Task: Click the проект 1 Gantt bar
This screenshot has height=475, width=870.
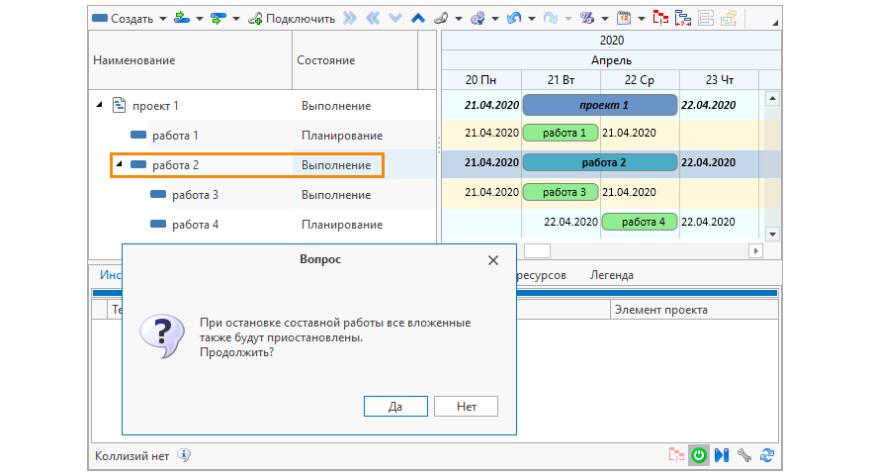Action: pyautogui.click(x=600, y=105)
